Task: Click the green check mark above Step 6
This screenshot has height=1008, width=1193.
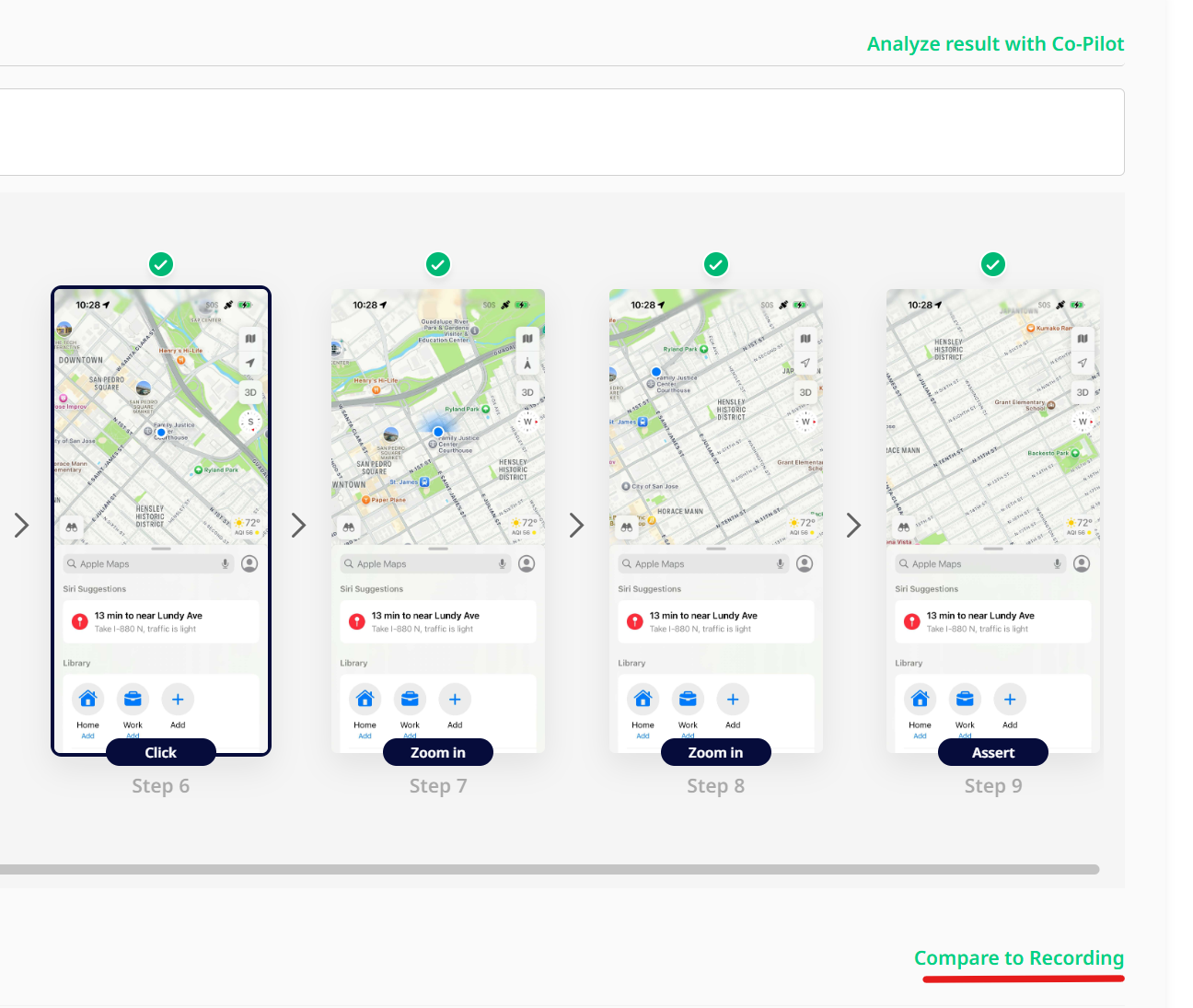Action: click(161, 265)
